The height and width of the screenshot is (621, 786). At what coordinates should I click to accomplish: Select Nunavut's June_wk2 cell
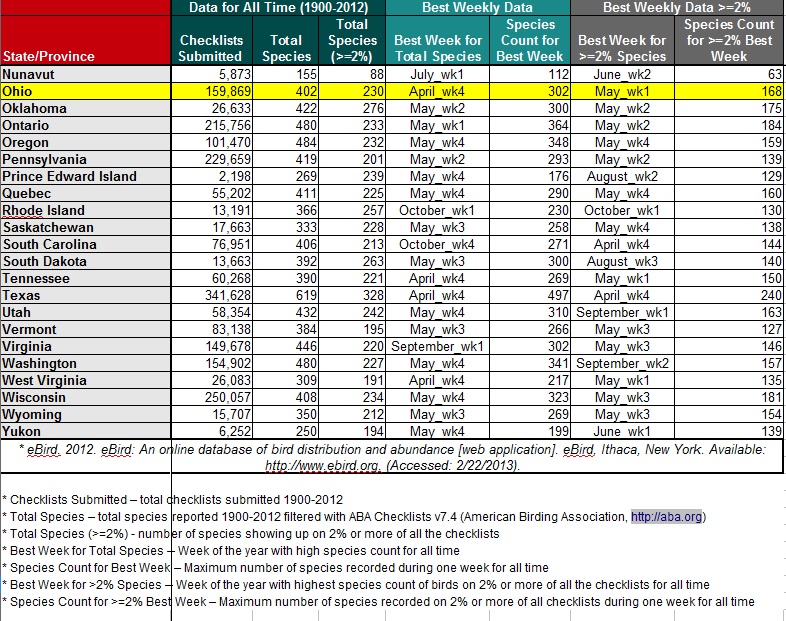coord(622,74)
